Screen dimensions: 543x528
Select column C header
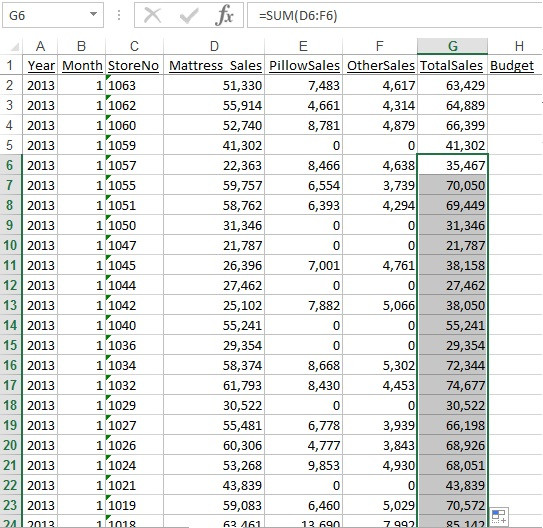134,46
